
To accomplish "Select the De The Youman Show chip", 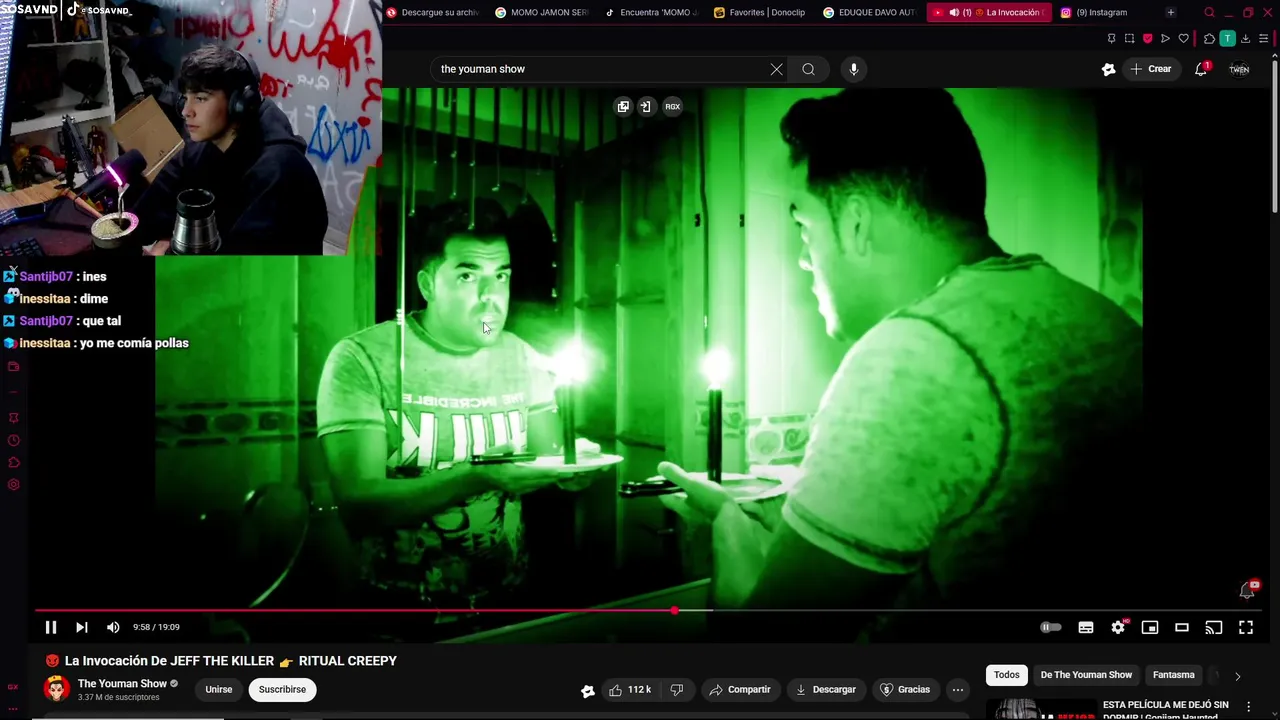I will [1086, 675].
